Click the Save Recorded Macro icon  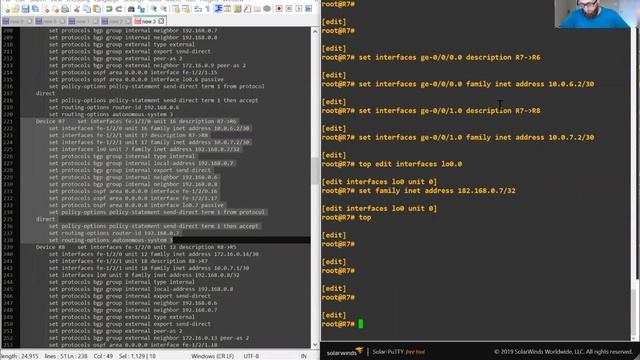coord(309,9)
